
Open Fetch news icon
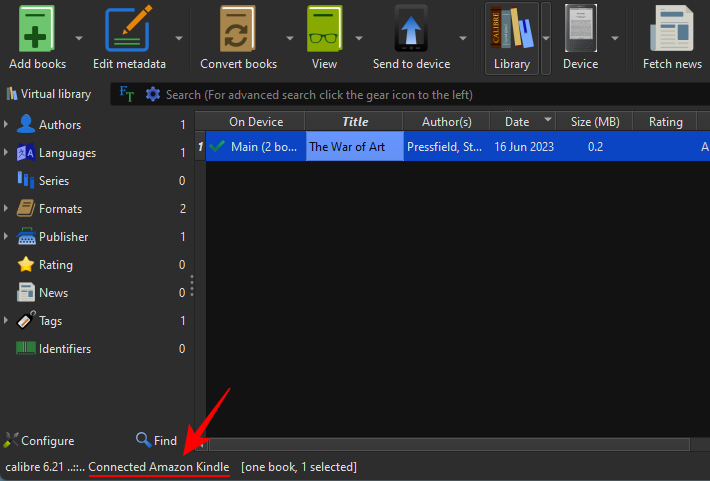tap(672, 30)
